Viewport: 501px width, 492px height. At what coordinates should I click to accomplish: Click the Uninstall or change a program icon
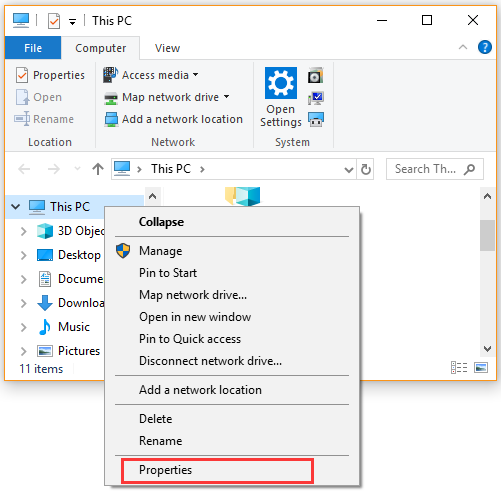315,75
